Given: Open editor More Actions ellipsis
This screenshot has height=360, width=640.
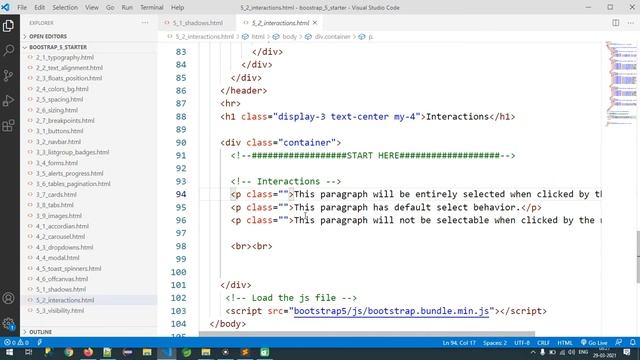Looking at the screenshot, I should tap(631, 23).
